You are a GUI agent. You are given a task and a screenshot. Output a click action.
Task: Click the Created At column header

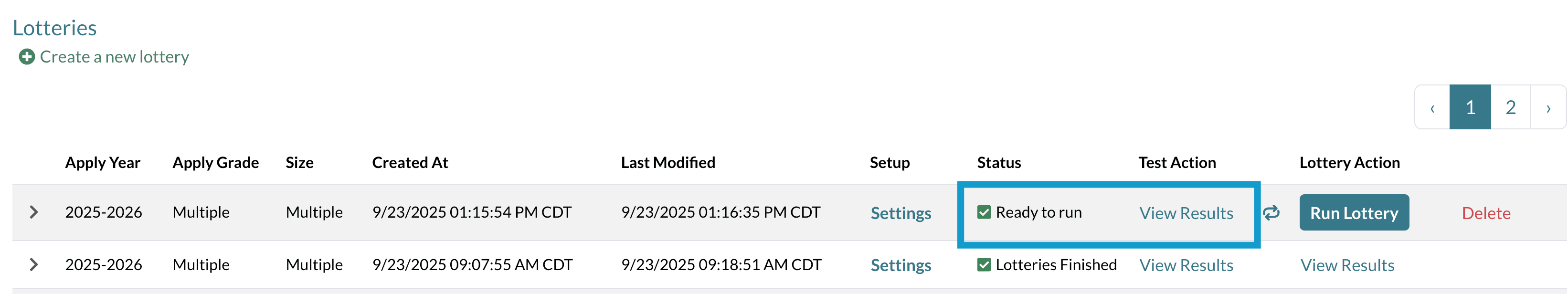click(410, 163)
